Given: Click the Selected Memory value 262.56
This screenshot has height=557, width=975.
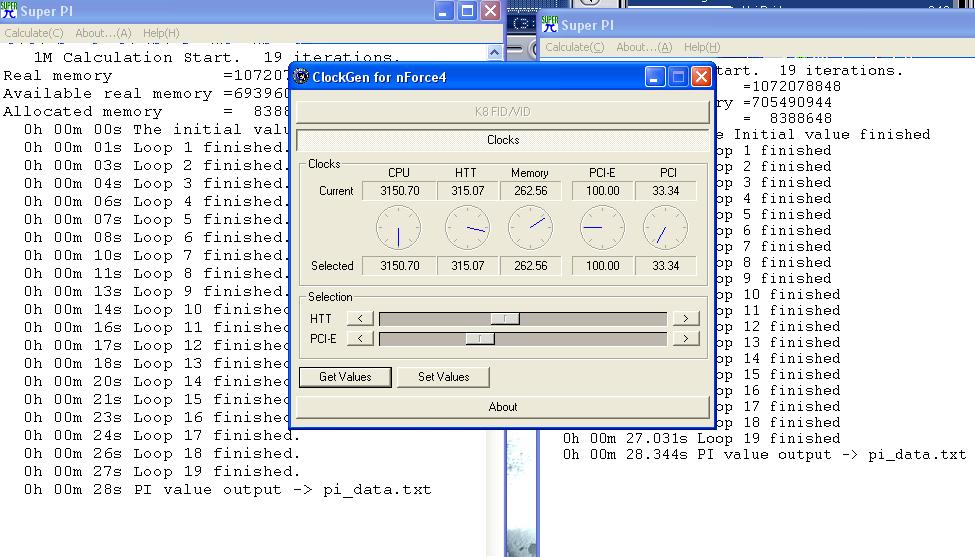Looking at the screenshot, I should click(x=530, y=265).
